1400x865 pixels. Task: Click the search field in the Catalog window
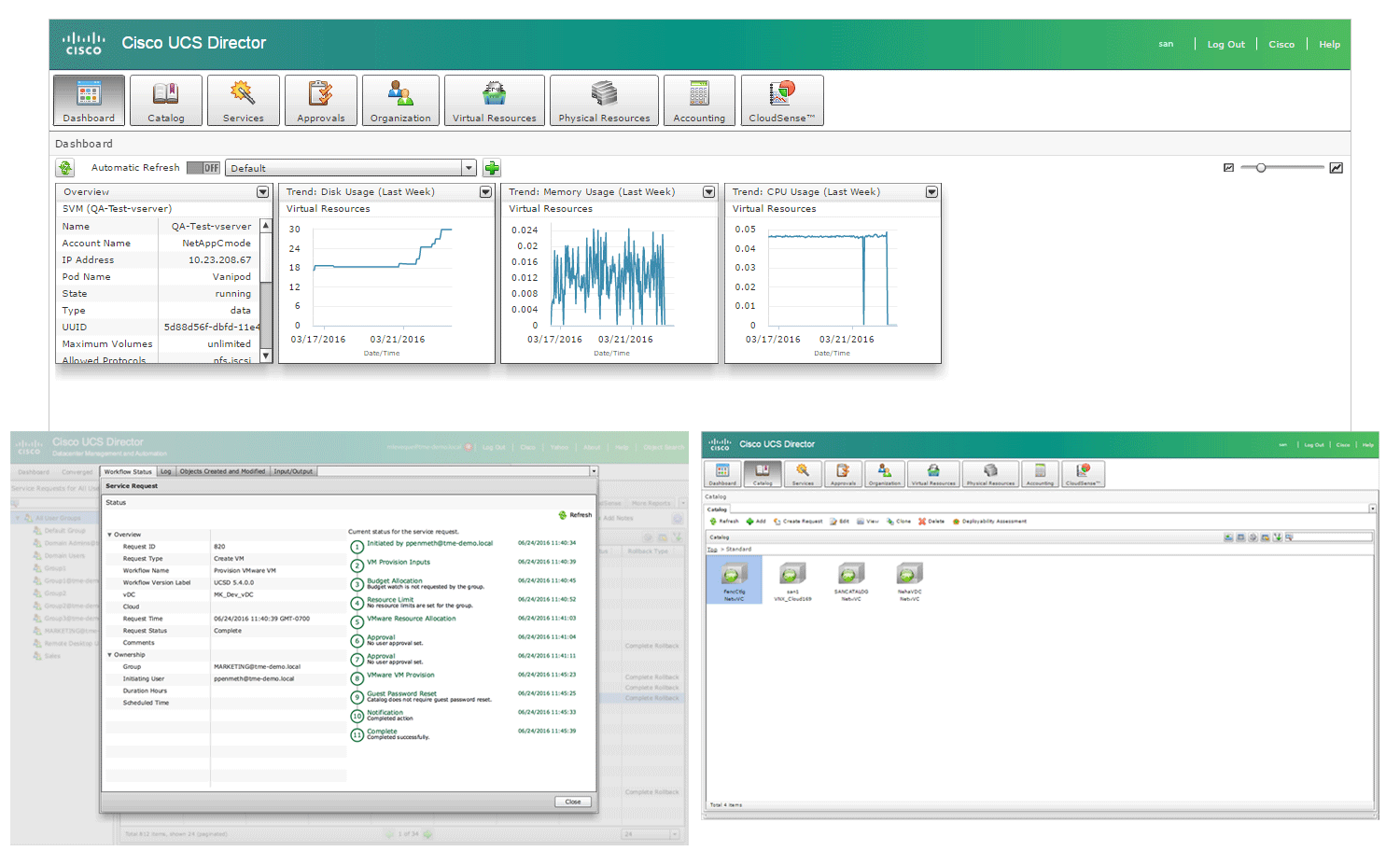(1333, 537)
